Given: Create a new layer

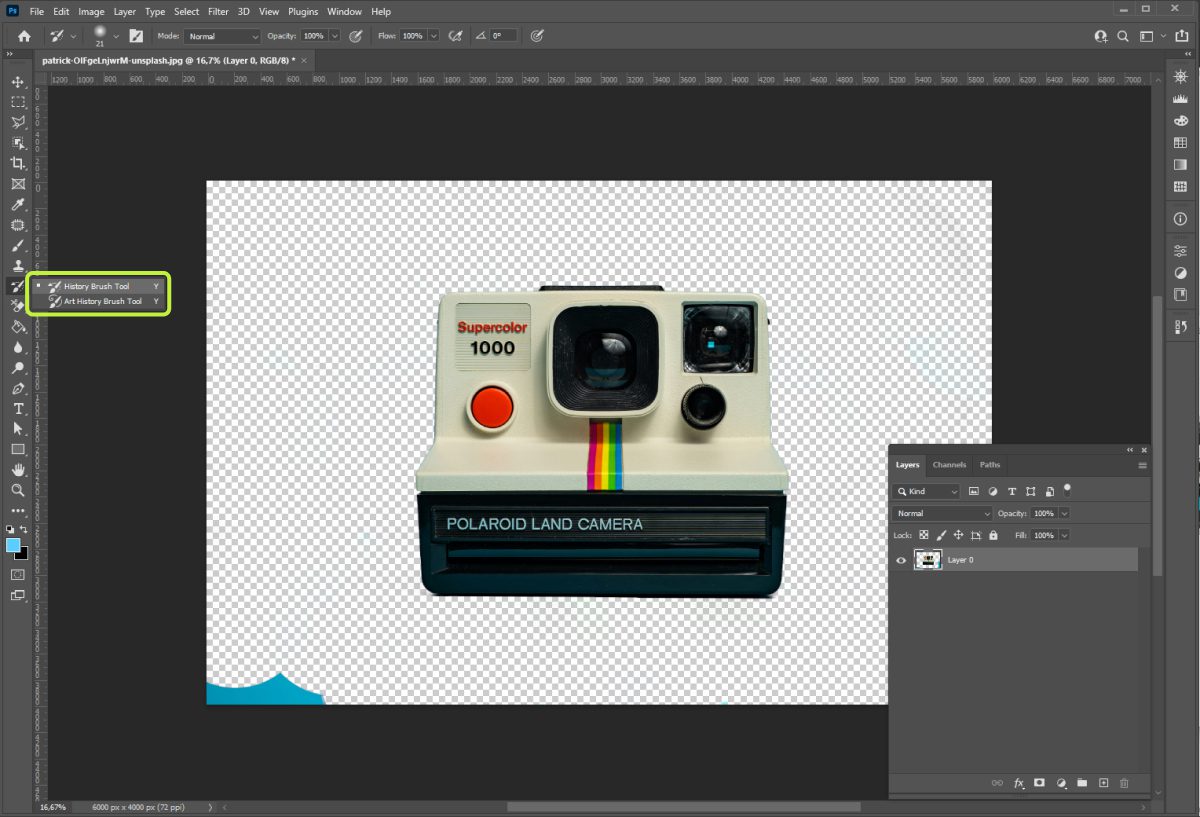Looking at the screenshot, I should 1103,783.
